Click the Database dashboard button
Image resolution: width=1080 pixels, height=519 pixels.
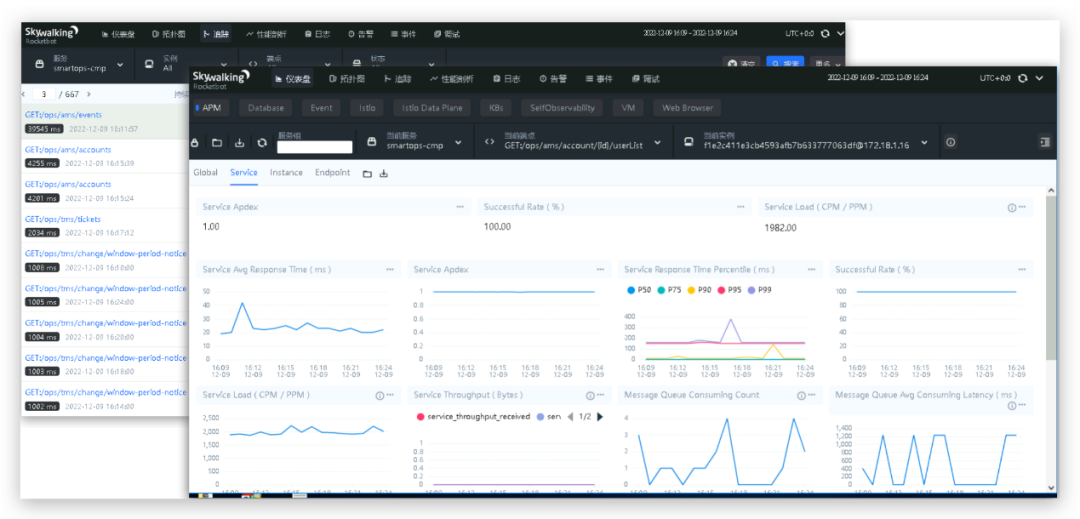[x=266, y=108]
